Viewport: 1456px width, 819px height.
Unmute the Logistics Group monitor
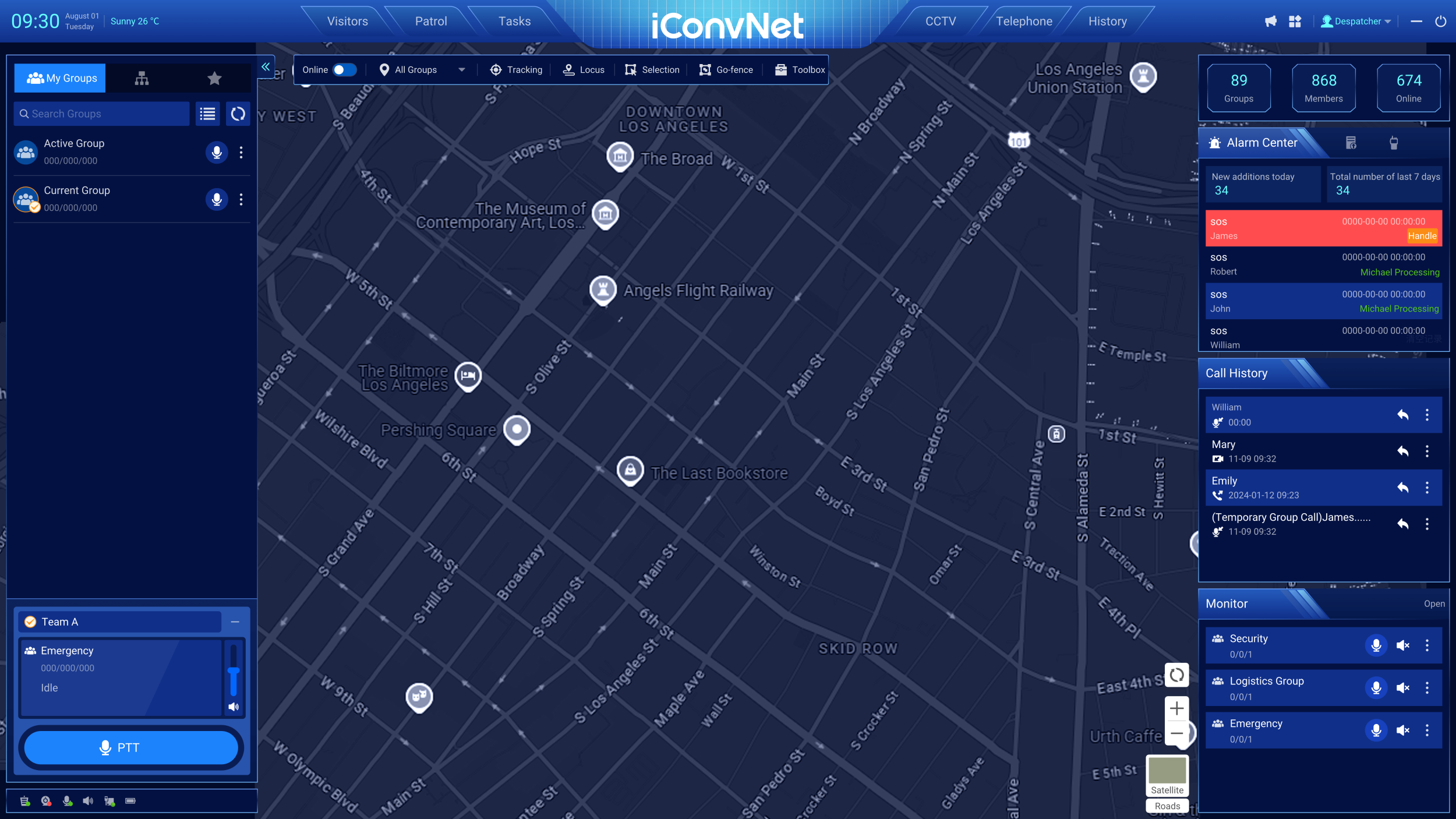pyautogui.click(x=1403, y=688)
